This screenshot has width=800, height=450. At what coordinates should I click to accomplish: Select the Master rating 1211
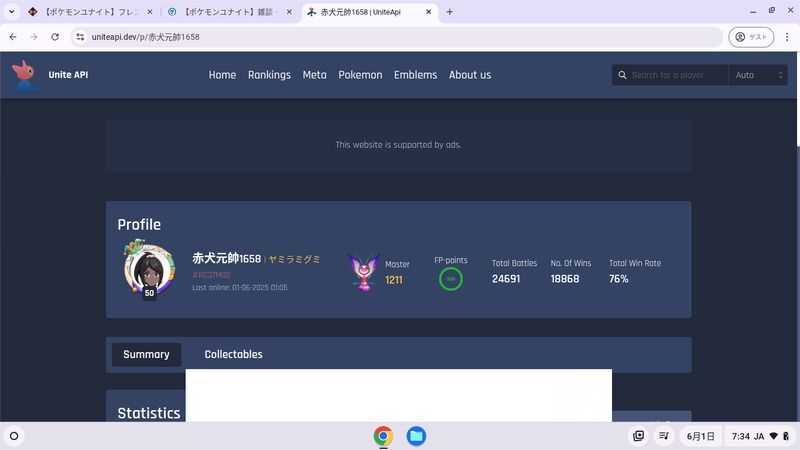click(394, 280)
